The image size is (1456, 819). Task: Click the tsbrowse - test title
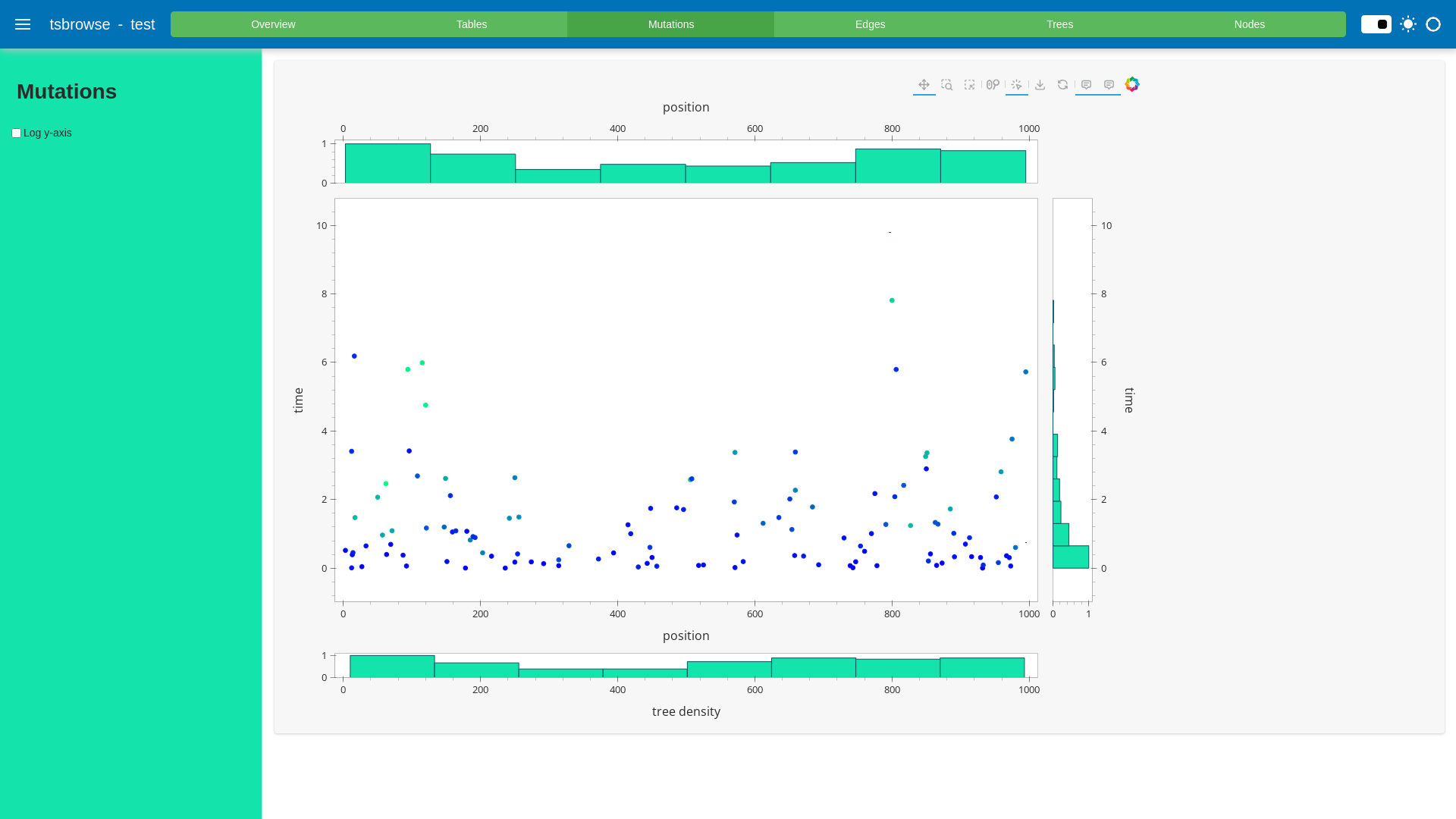102,24
